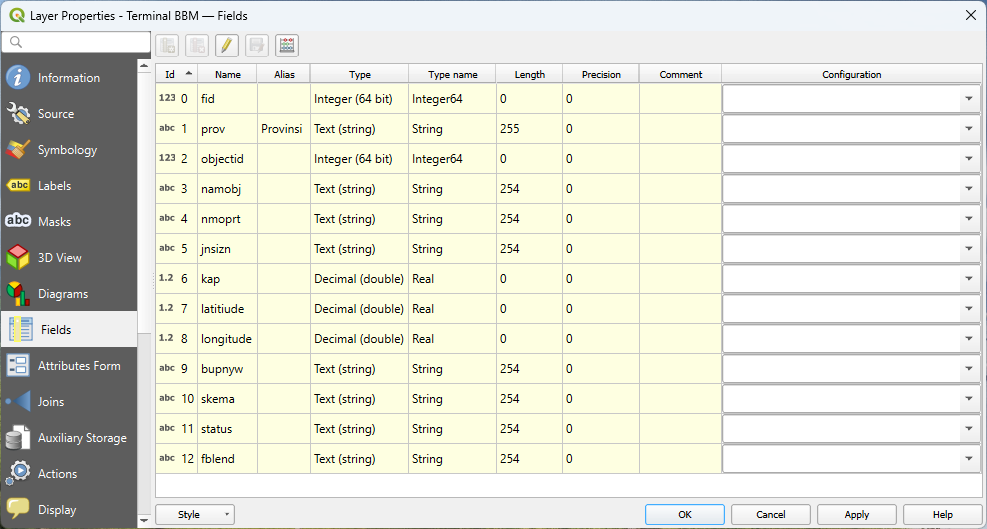Click the Cancel button
Image resolution: width=987 pixels, height=529 pixels.
770,515
